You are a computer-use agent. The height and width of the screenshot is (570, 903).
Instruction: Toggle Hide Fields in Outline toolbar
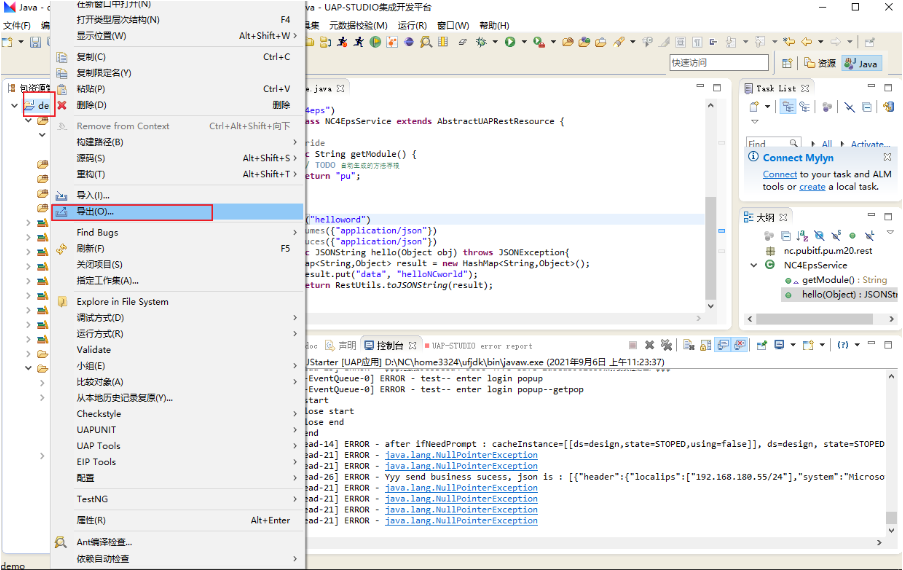[819, 235]
